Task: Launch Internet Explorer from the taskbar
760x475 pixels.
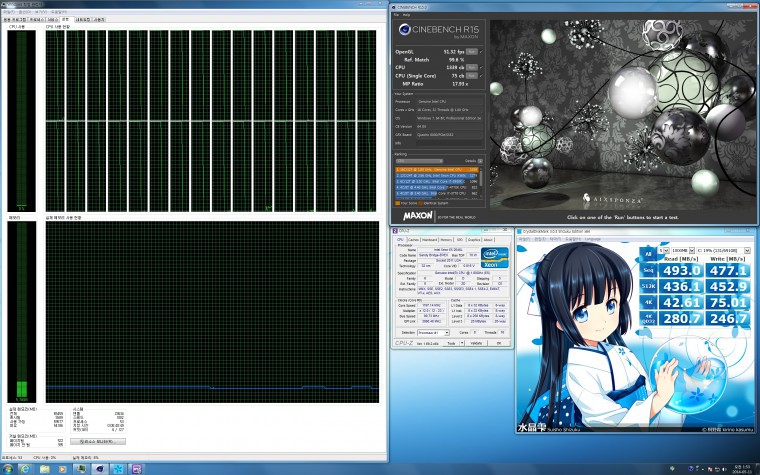Action: point(25,469)
